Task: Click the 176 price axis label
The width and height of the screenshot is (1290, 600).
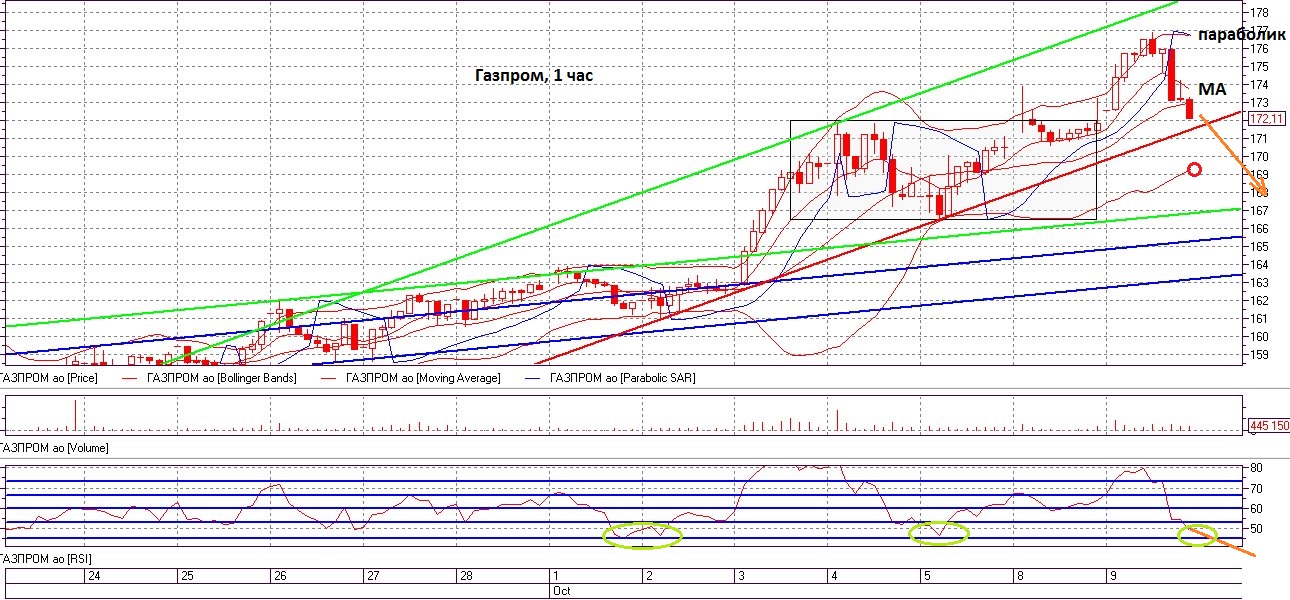Action: tap(1259, 48)
